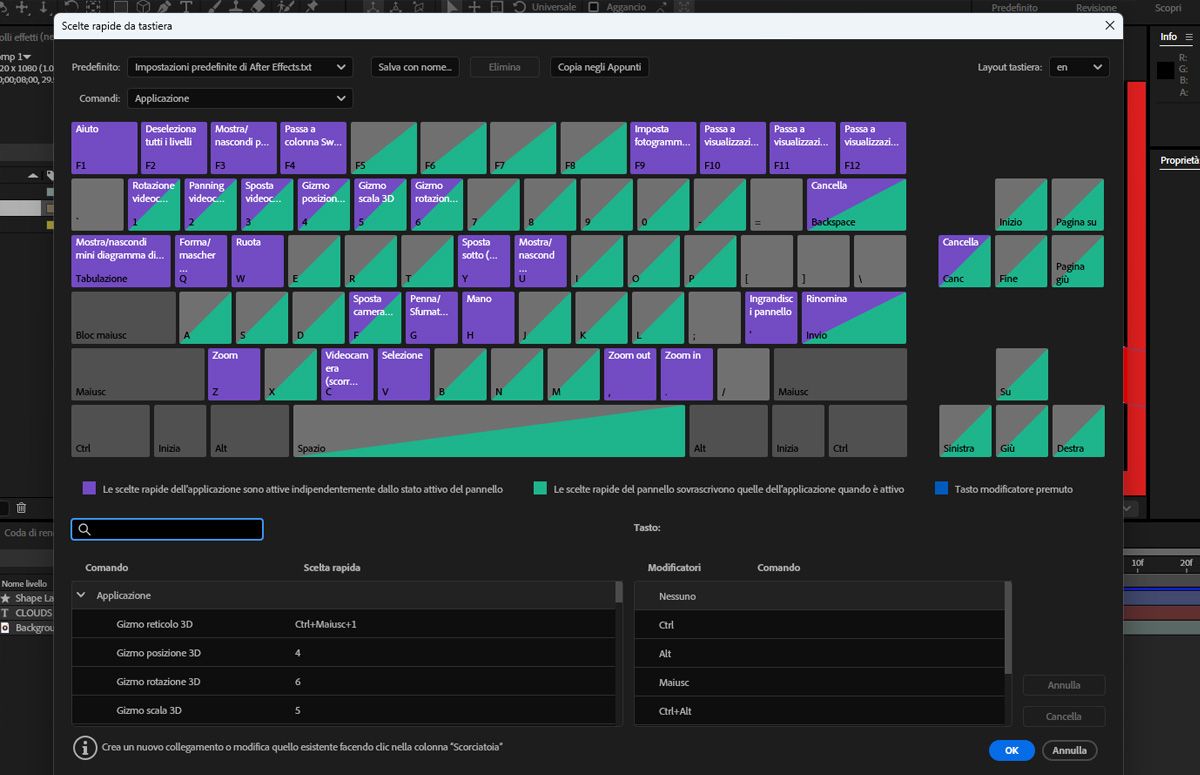Select the 5 key labeled Gizmo scala 3D
The width and height of the screenshot is (1200, 775).
pos(381,205)
